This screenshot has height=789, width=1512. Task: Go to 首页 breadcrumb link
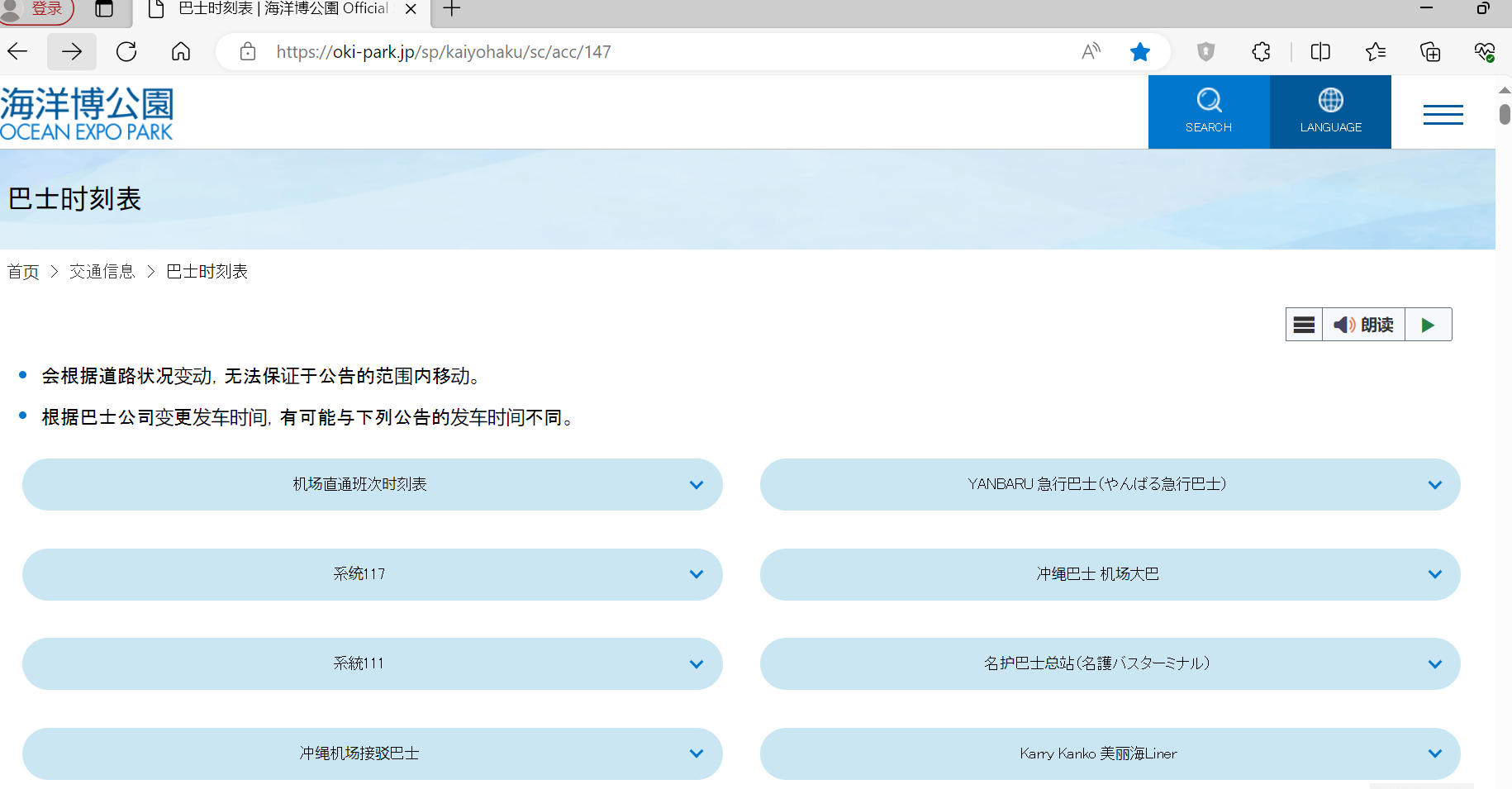click(23, 272)
